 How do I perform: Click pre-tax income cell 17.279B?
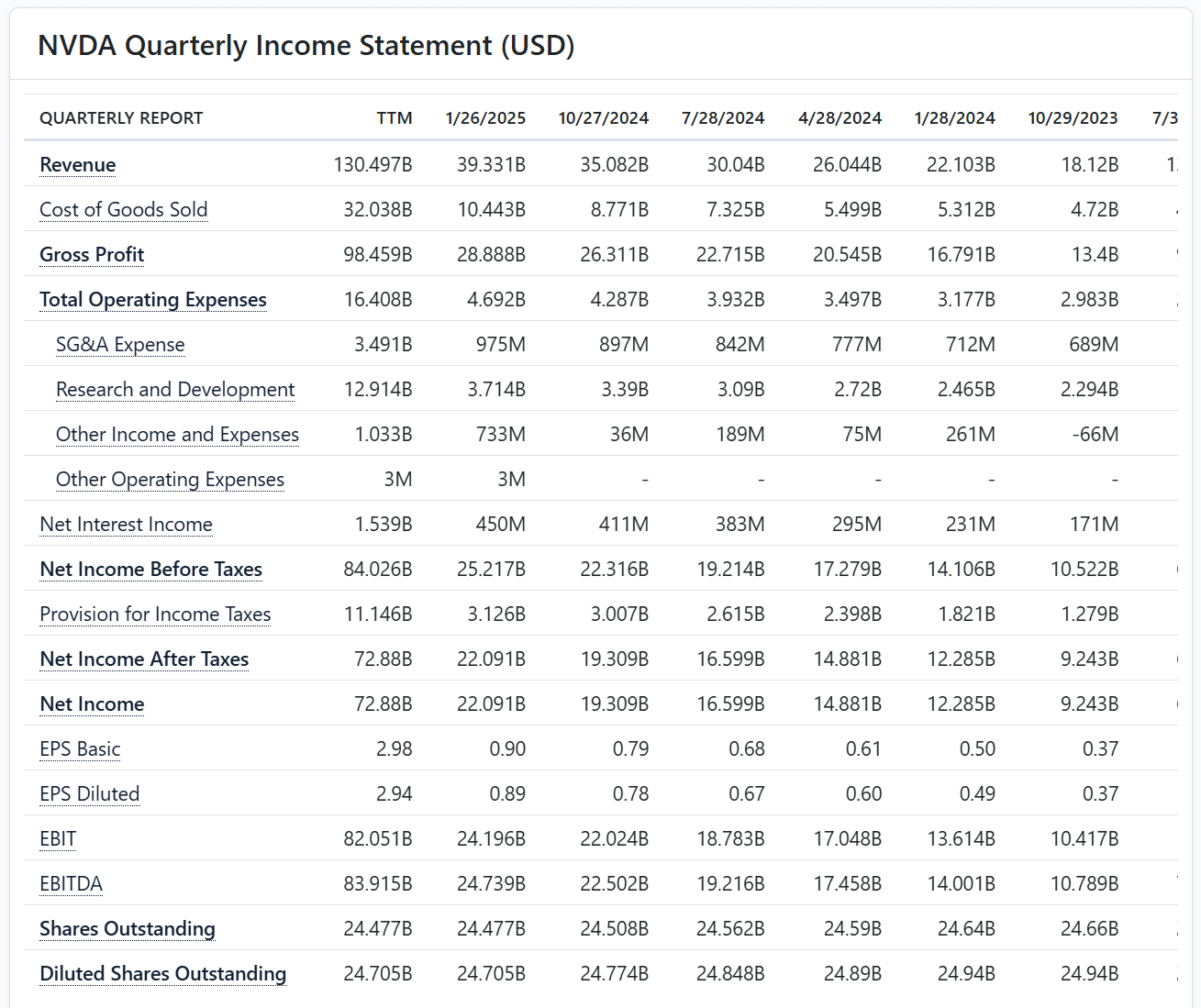point(848,570)
